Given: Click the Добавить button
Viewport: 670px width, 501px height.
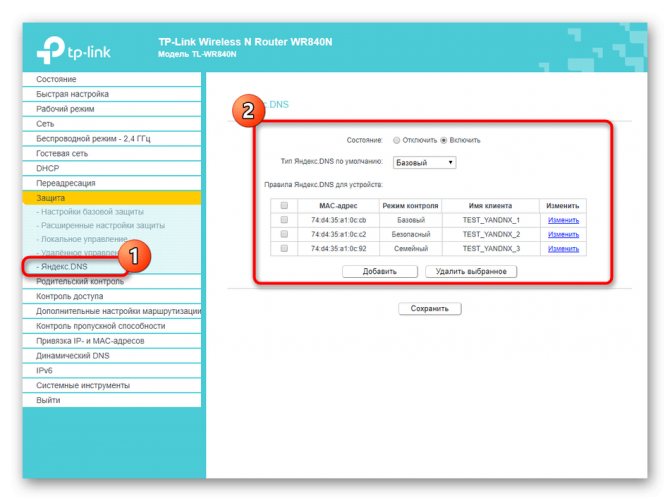Looking at the screenshot, I should pyautogui.click(x=380, y=271).
